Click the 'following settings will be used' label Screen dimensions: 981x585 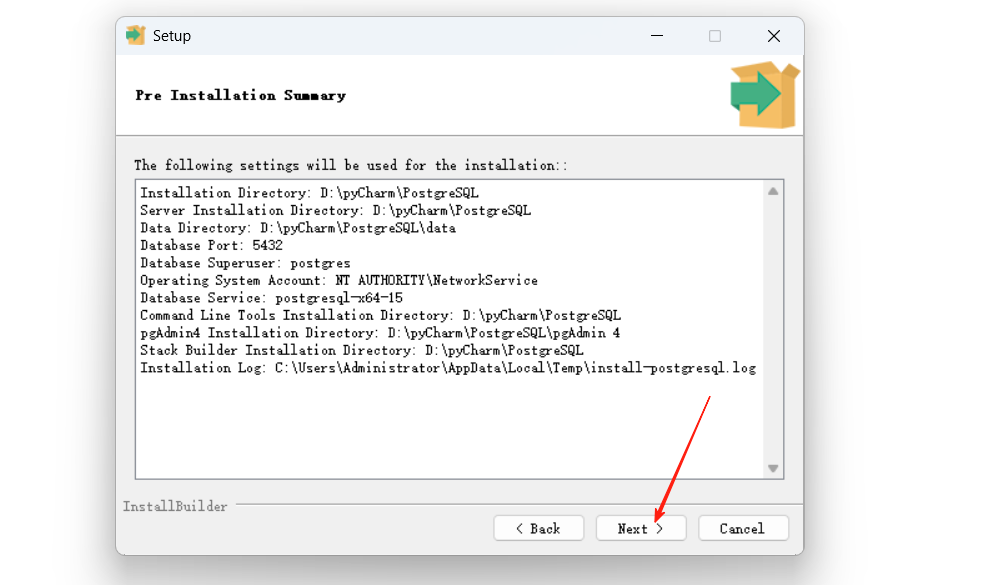click(350, 165)
